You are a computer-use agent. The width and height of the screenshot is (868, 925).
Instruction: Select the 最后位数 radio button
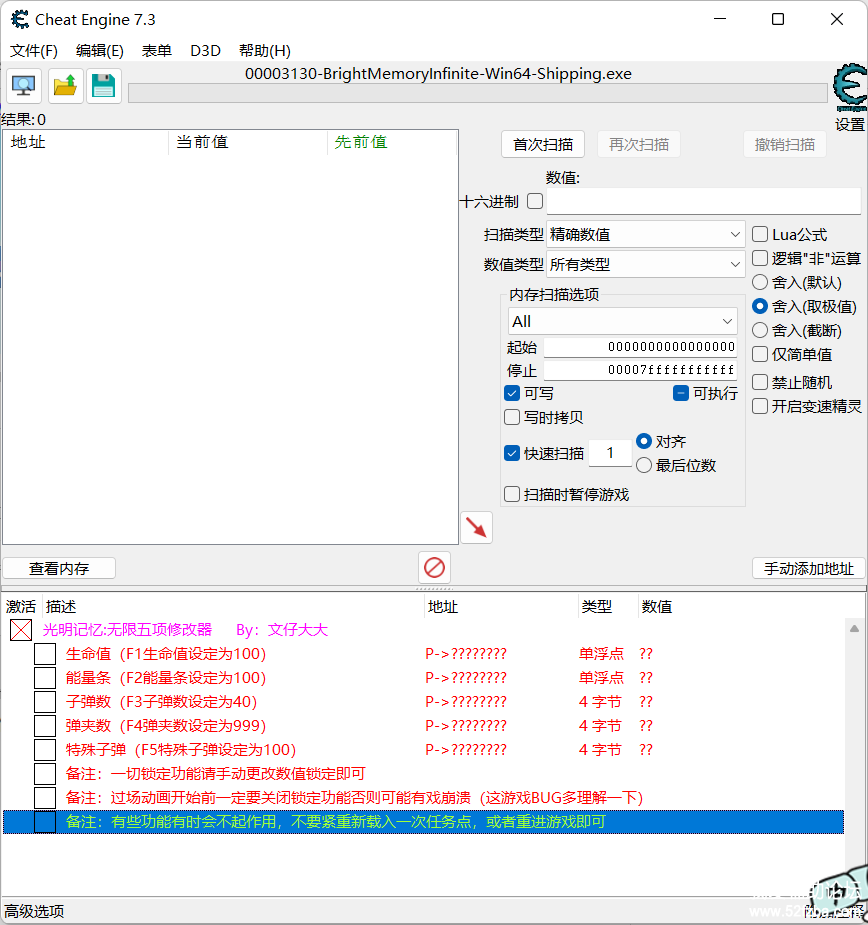coord(644,465)
